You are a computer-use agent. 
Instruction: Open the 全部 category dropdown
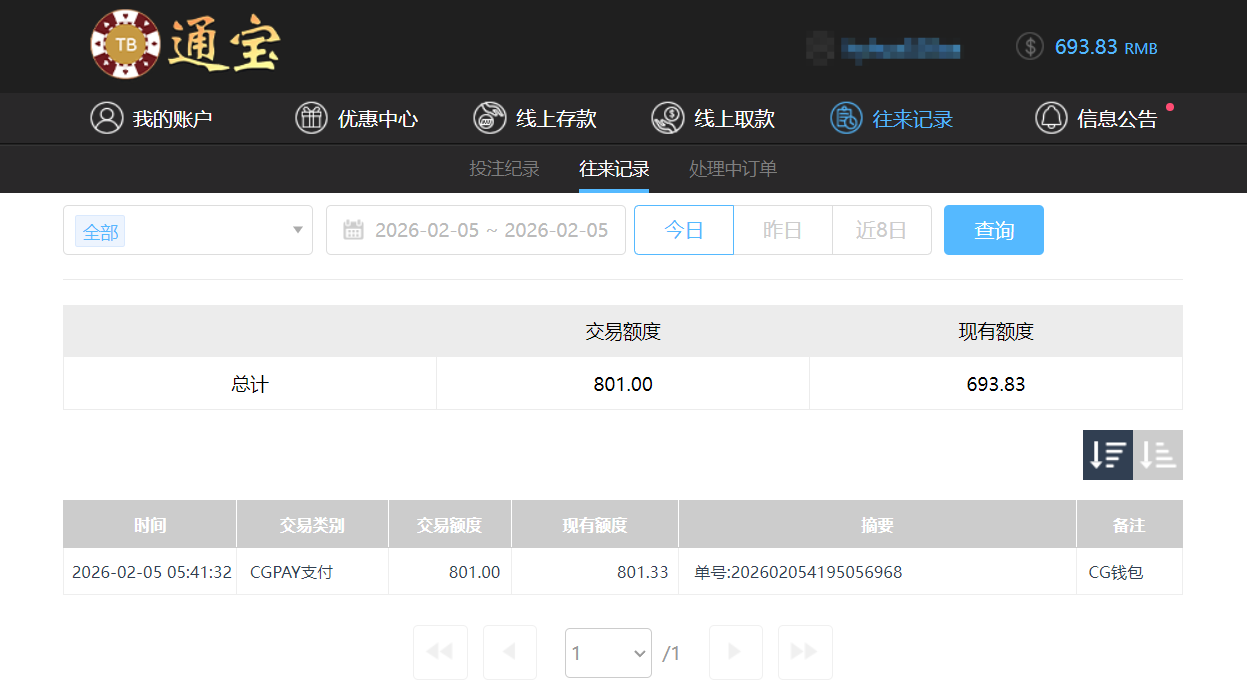pos(188,230)
